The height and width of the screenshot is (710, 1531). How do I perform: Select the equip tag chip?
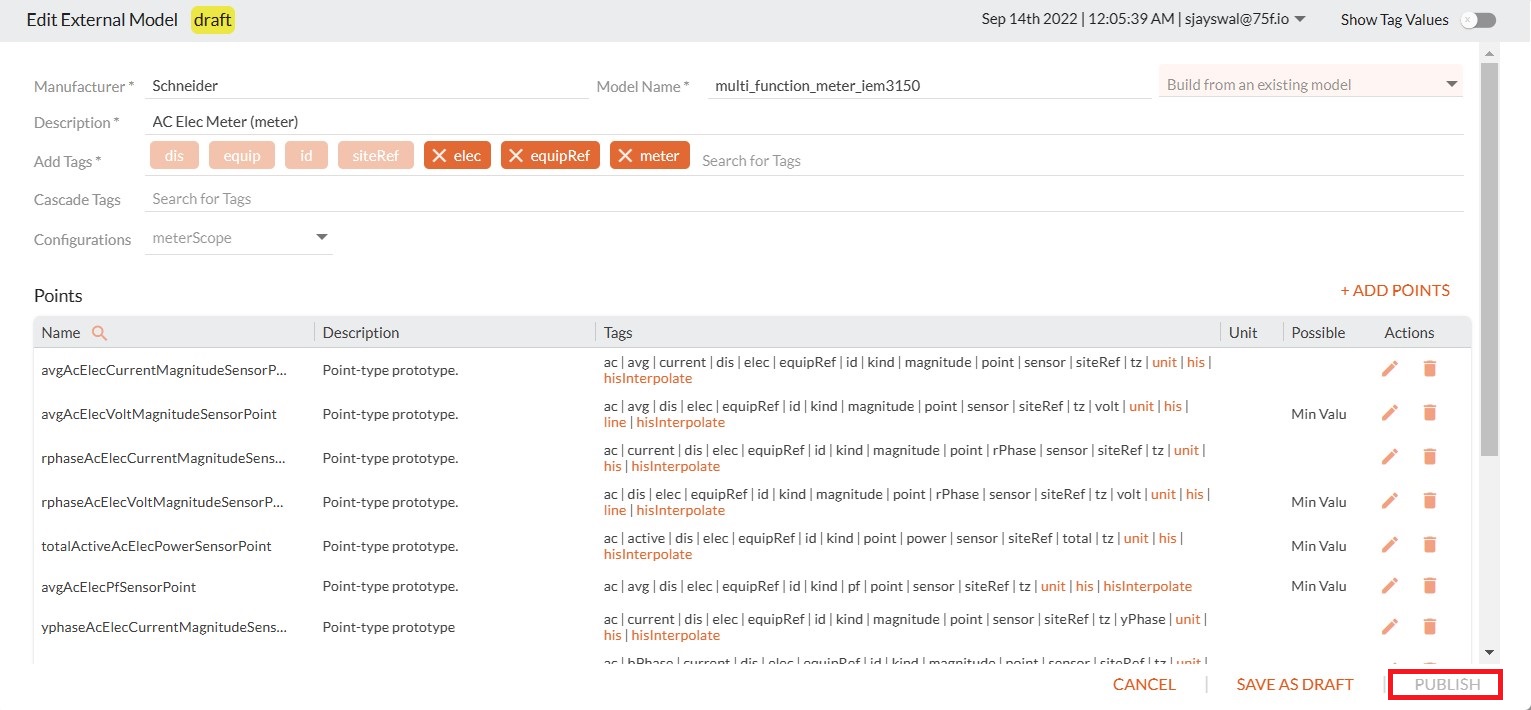pos(242,155)
